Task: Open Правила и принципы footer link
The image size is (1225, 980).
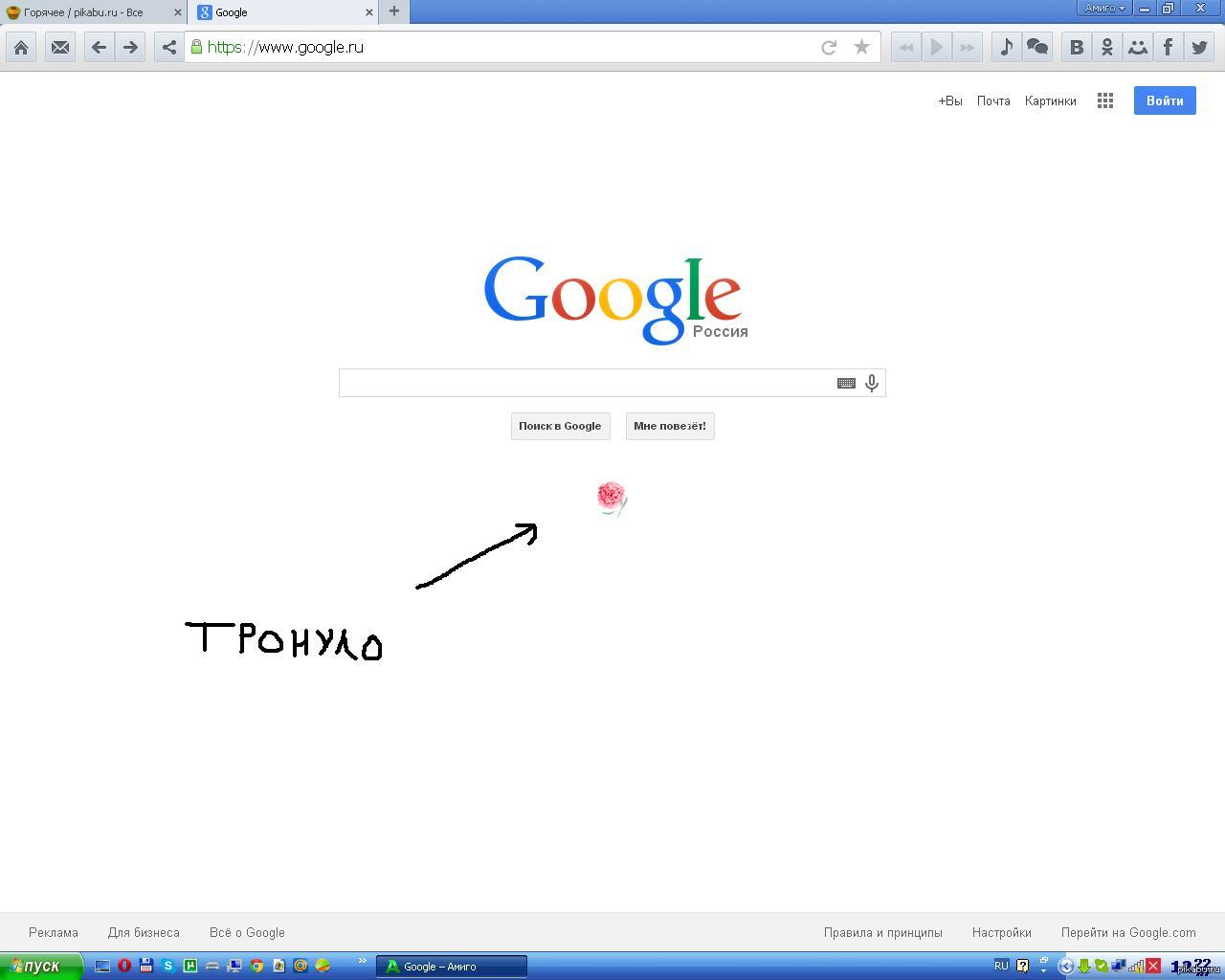Action: [883, 932]
